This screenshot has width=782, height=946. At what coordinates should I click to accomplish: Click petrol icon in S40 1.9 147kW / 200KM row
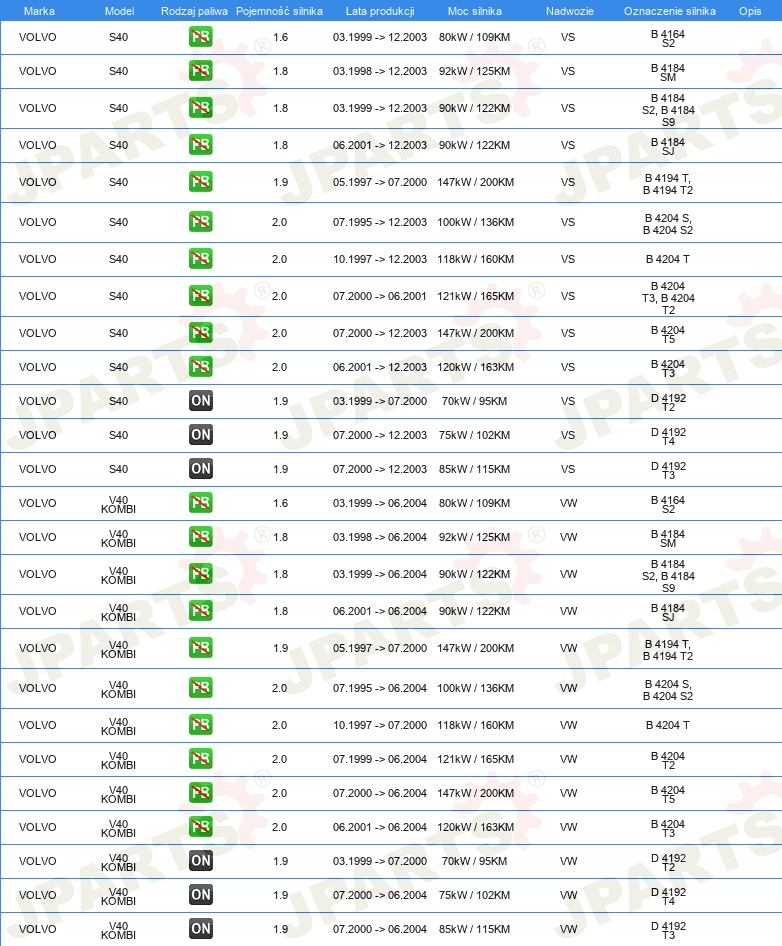point(200,182)
